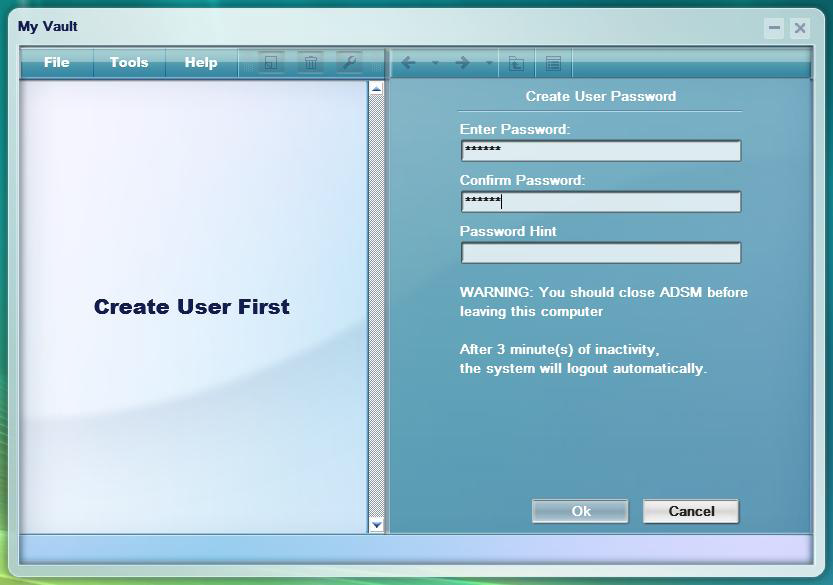
Task: Click the 'Create User Password' heading
Action: pos(601,96)
